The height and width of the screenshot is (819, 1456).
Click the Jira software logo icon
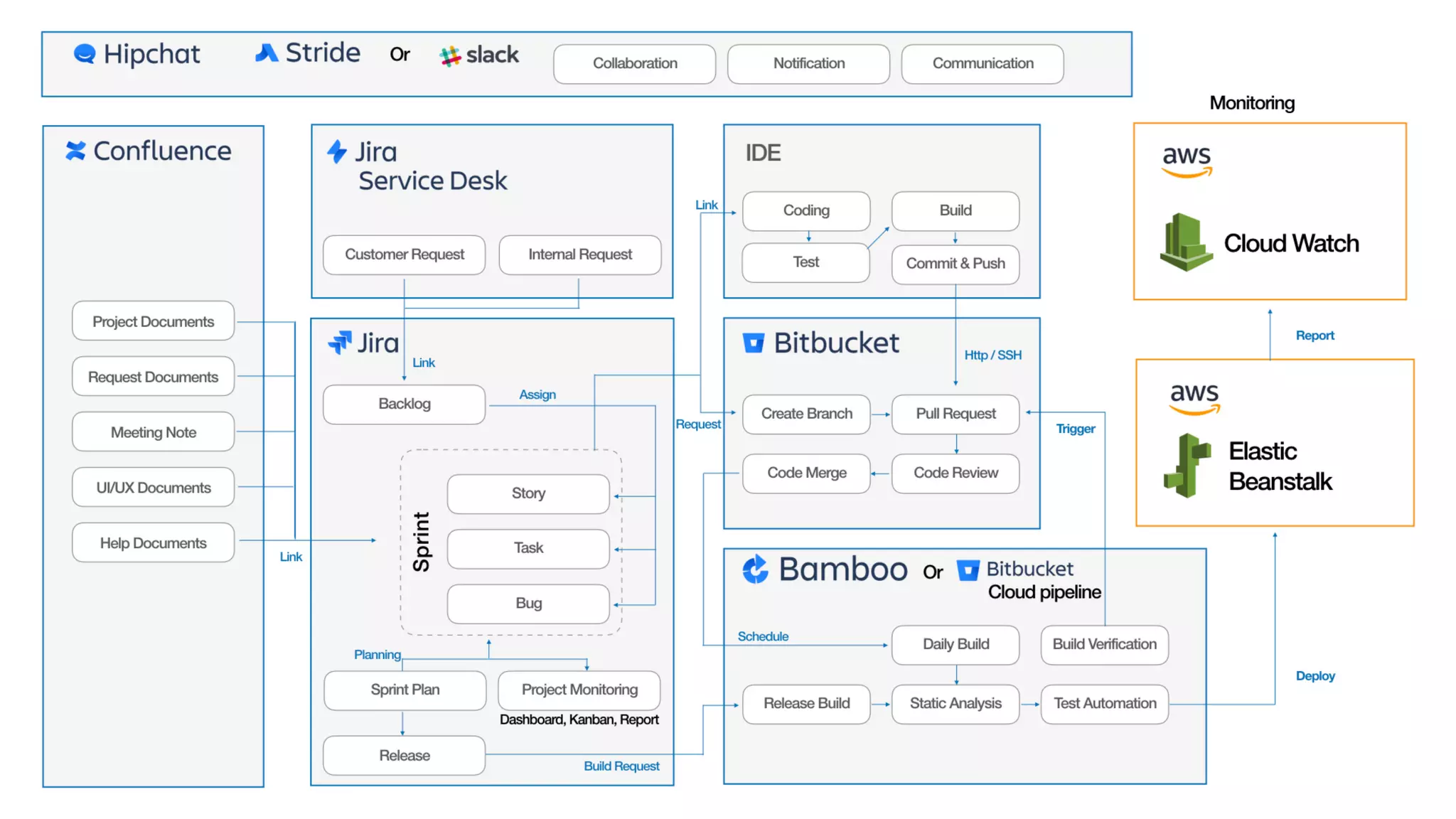pos(340,343)
